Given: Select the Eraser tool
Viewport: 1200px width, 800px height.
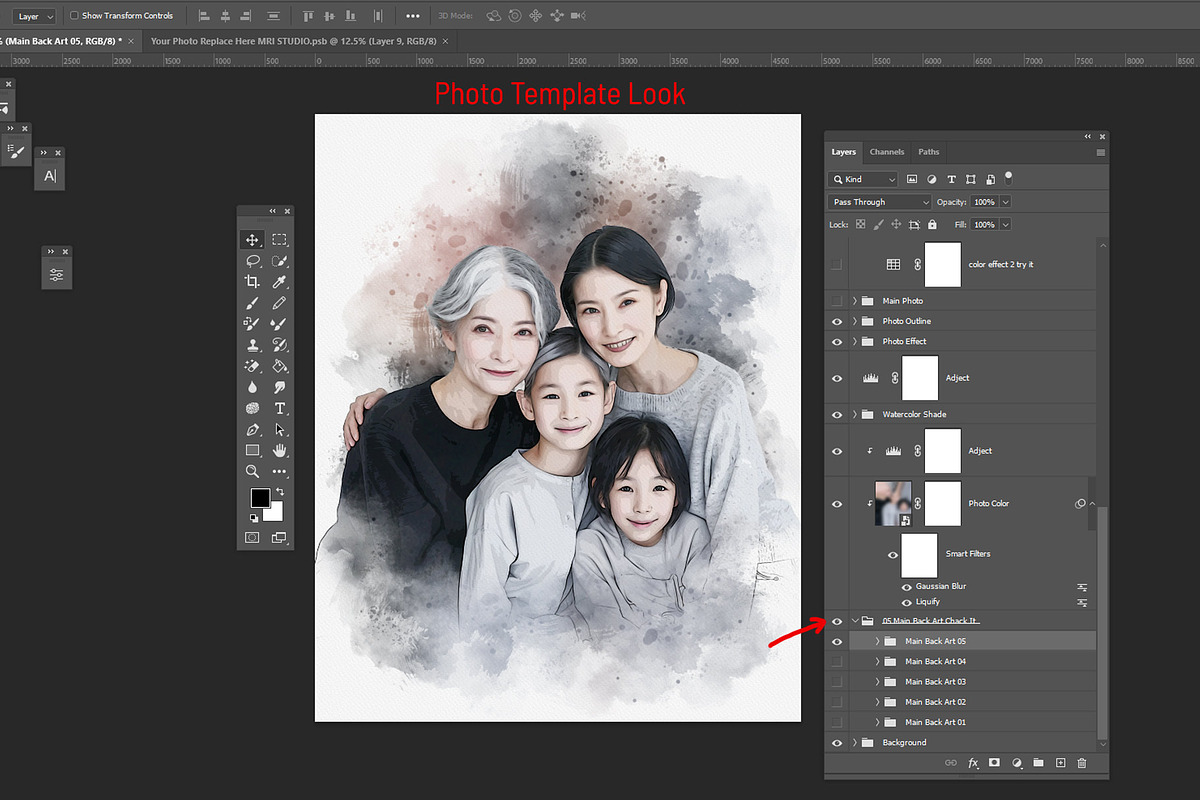Looking at the screenshot, I should point(252,366).
